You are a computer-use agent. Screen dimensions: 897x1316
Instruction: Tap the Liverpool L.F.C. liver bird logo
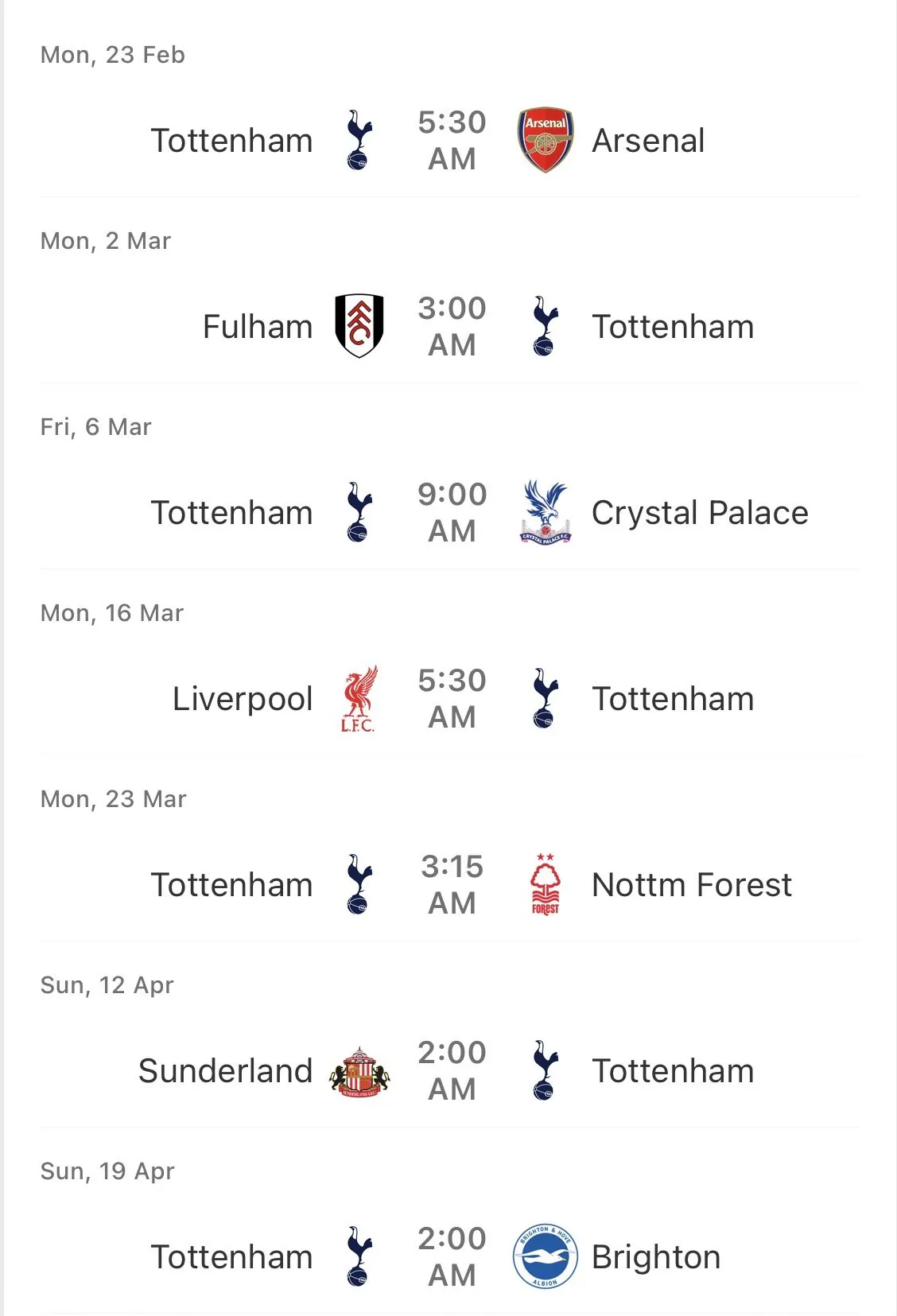[x=359, y=698]
